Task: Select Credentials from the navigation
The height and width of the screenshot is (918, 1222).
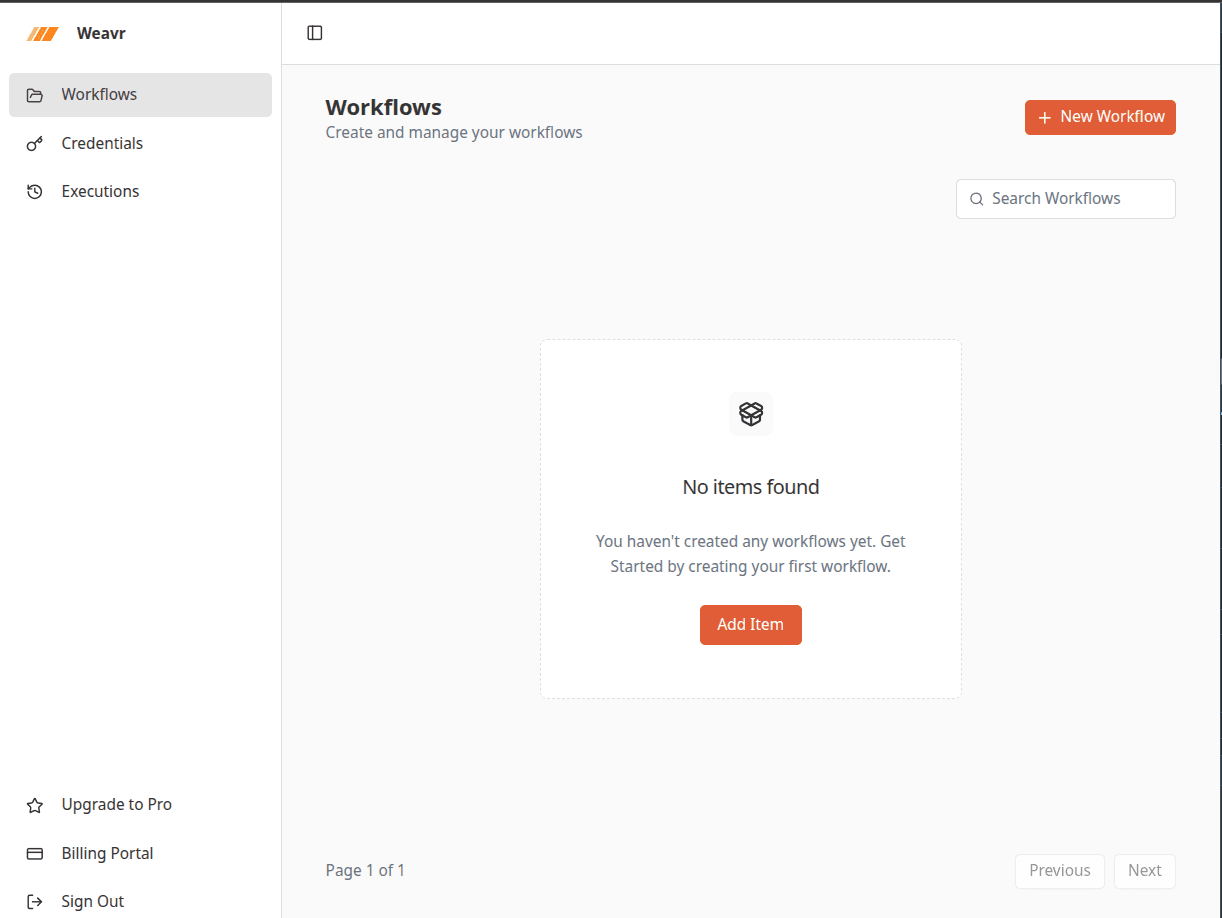Action: 103,143
